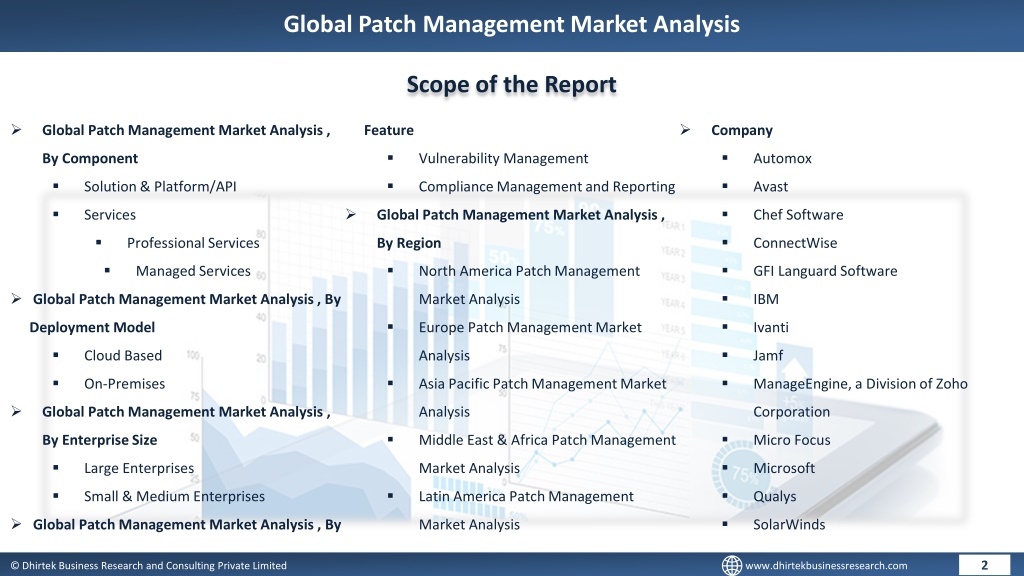Select Microsoft in the company list
Screen dimensions: 1024x576
tap(784, 468)
